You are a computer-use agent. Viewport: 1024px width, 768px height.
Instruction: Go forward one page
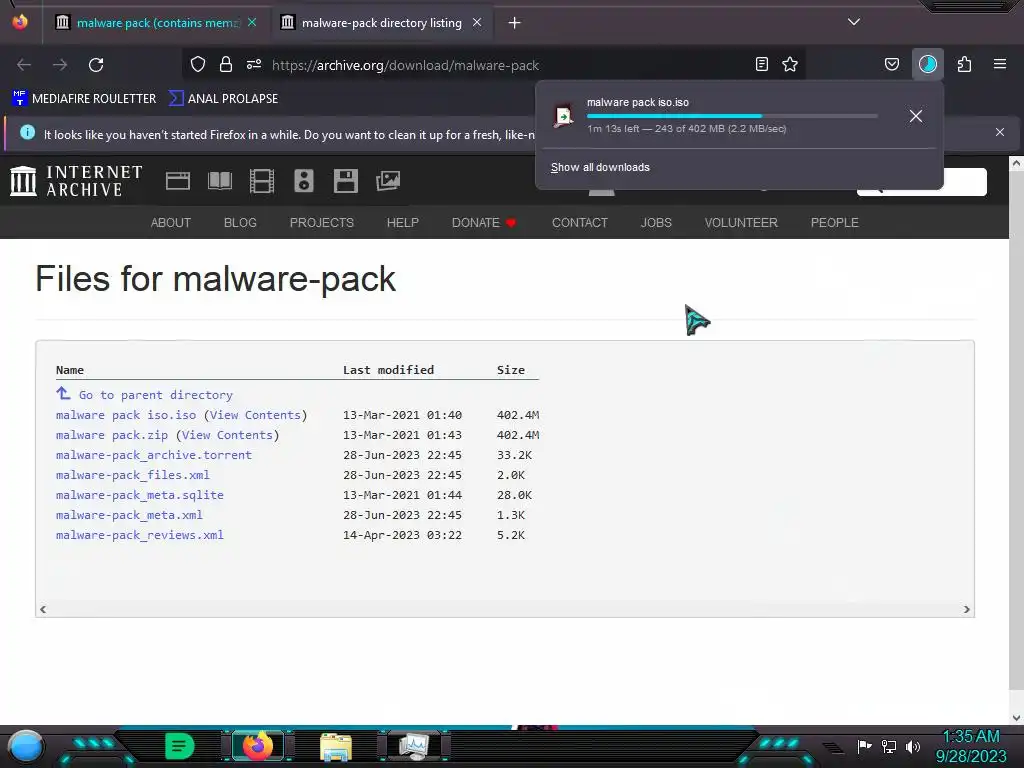60,65
